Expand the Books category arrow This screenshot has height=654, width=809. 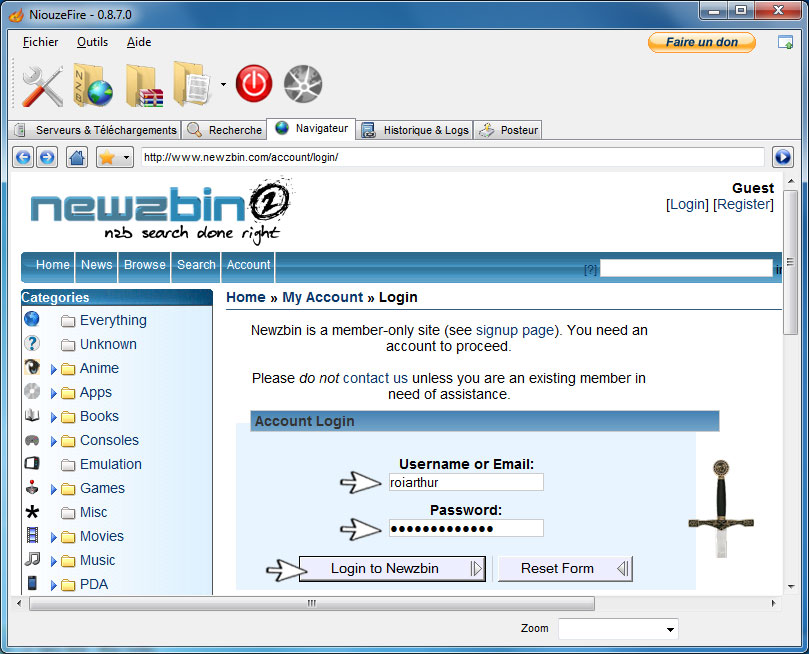coord(53,417)
